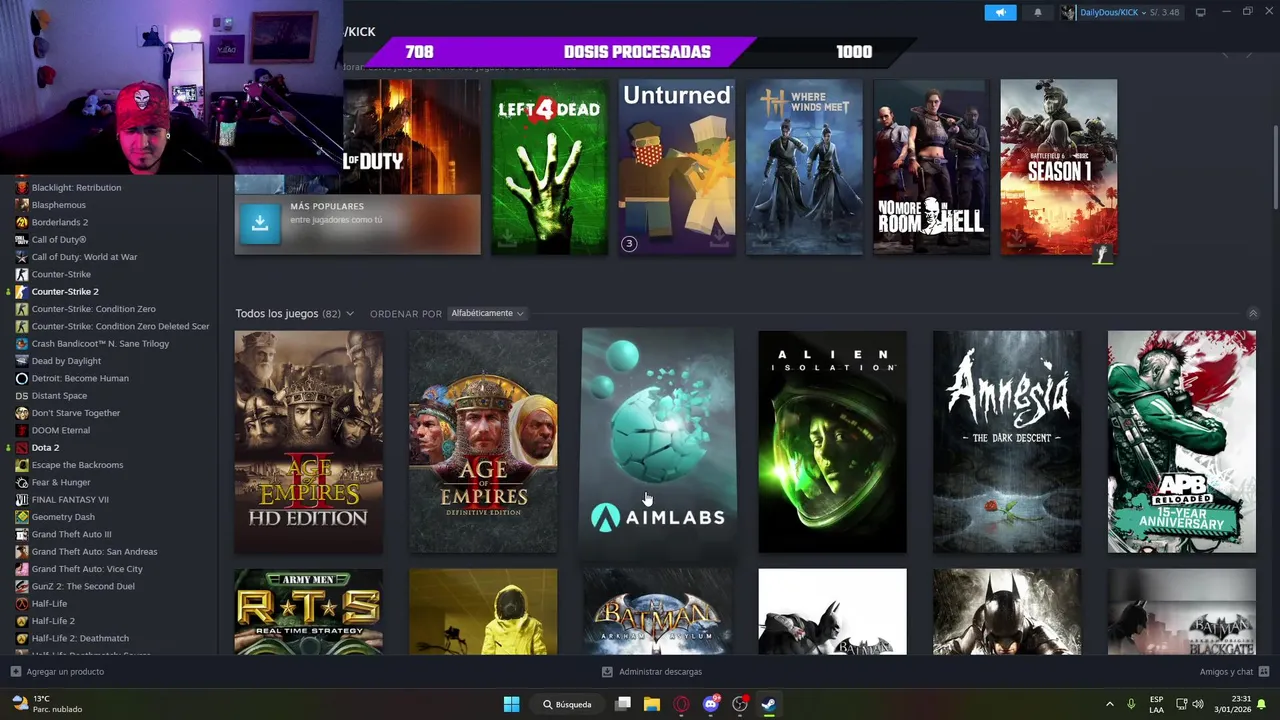Open OBS Studio from the taskbar
The height and width of the screenshot is (720, 1280).
(740, 704)
